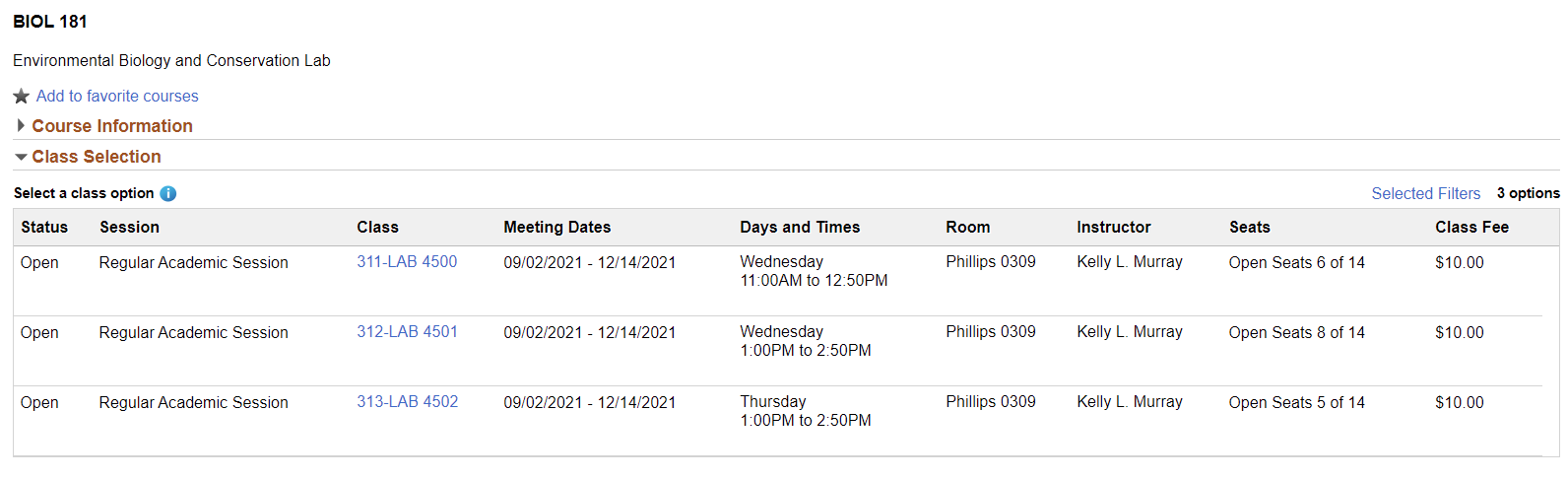Viewport: 1568px width, 479px height.
Task: Click the Meeting Dates column header
Action: pyautogui.click(x=556, y=227)
